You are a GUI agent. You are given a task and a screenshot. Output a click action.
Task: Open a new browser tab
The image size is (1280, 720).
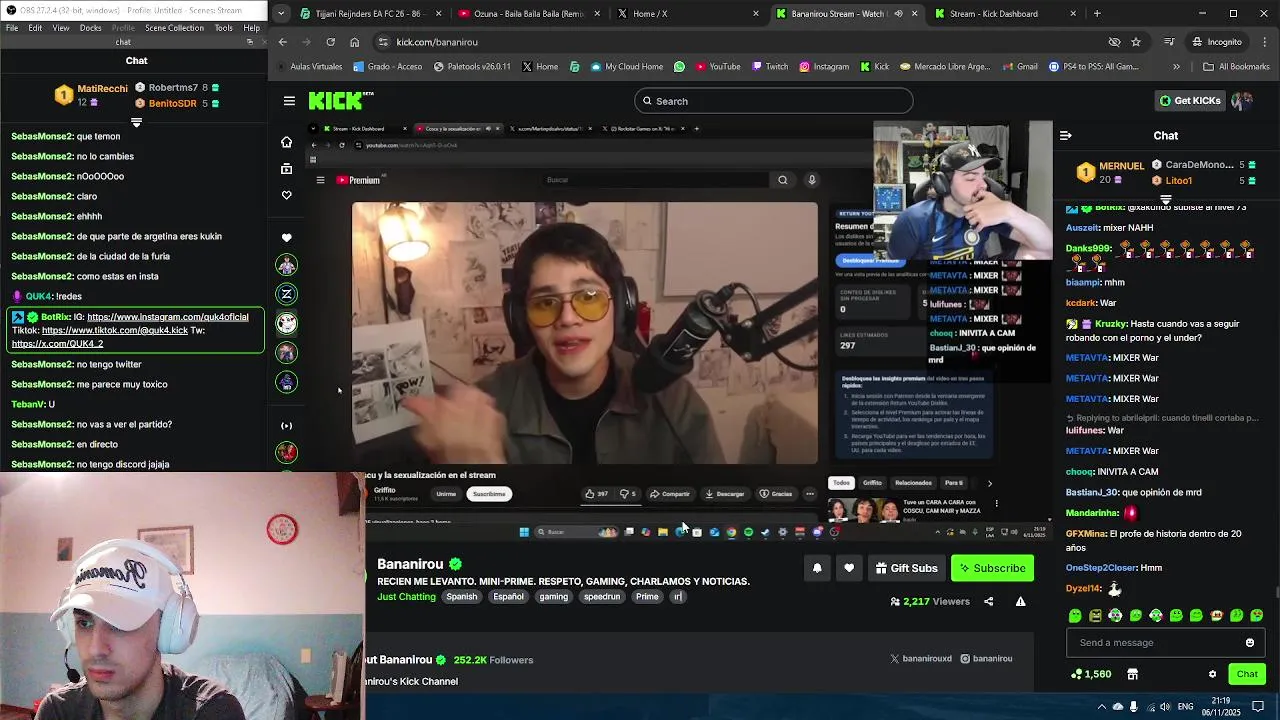point(1097,14)
